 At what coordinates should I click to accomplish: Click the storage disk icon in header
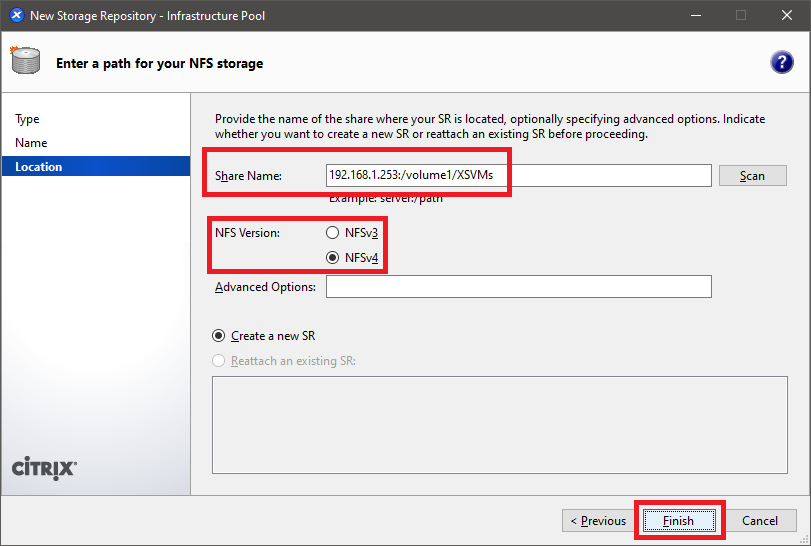(25, 61)
